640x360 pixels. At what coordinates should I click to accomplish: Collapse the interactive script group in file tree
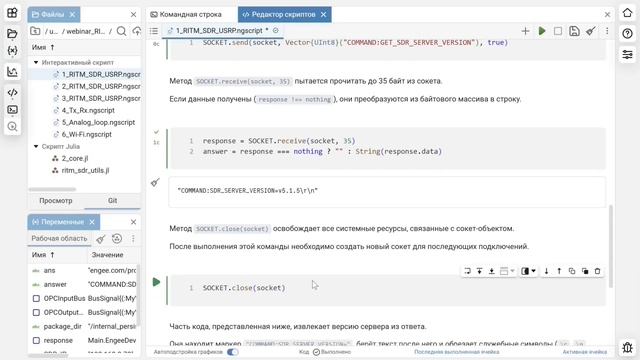pos(36,62)
